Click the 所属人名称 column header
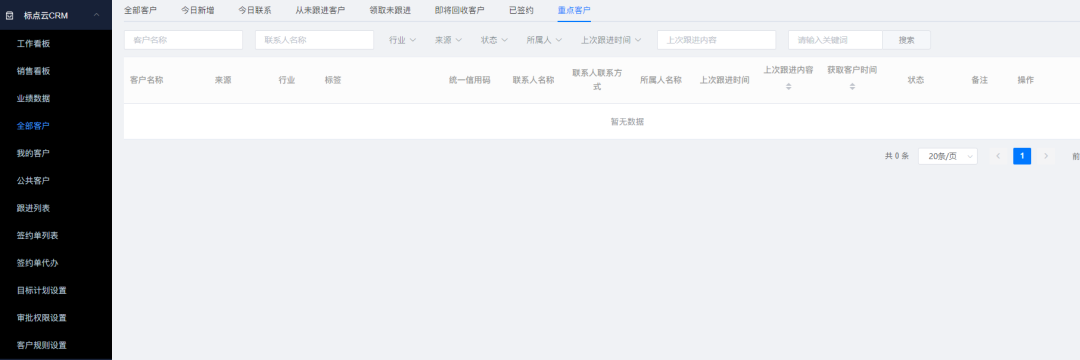This screenshot has width=1080, height=360. 661,80
